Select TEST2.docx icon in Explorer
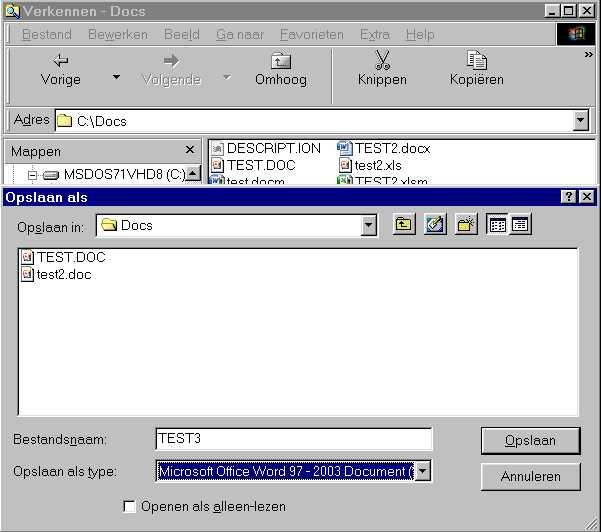This screenshot has height=532, width=601. (x=344, y=148)
